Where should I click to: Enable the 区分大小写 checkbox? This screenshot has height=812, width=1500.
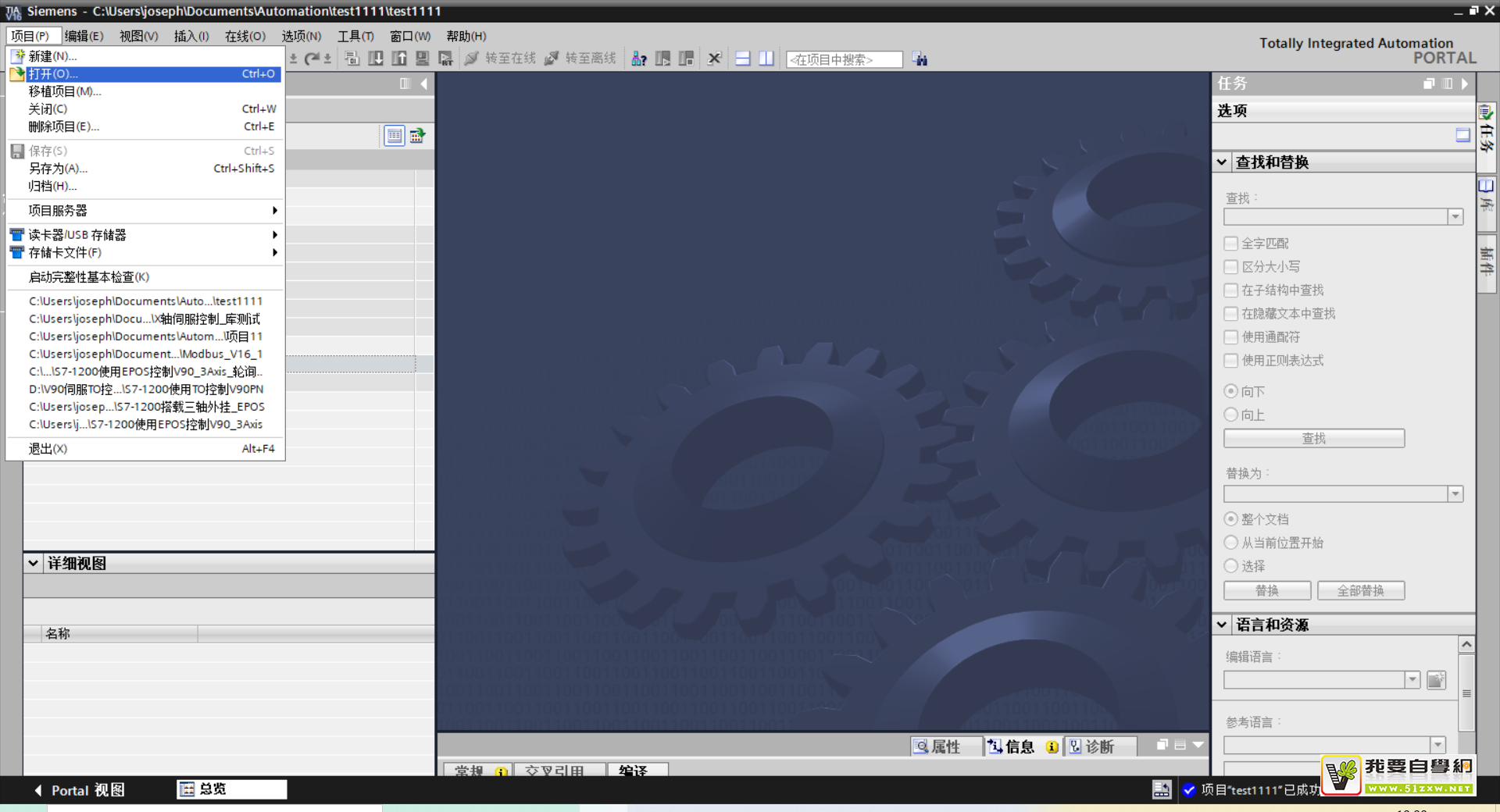pyautogui.click(x=1231, y=267)
